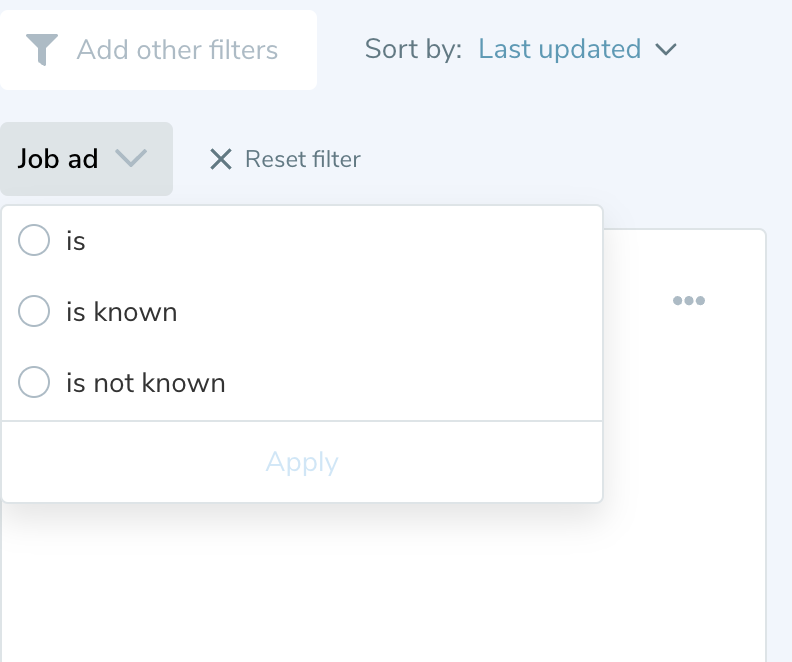
Task: Click the chevron next to Last updated
Action: [666, 49]
